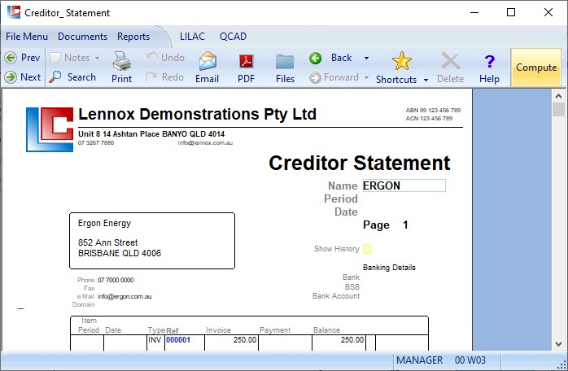
Task: Click 00 W03 in the status bar
Action: tap(470, 360)
